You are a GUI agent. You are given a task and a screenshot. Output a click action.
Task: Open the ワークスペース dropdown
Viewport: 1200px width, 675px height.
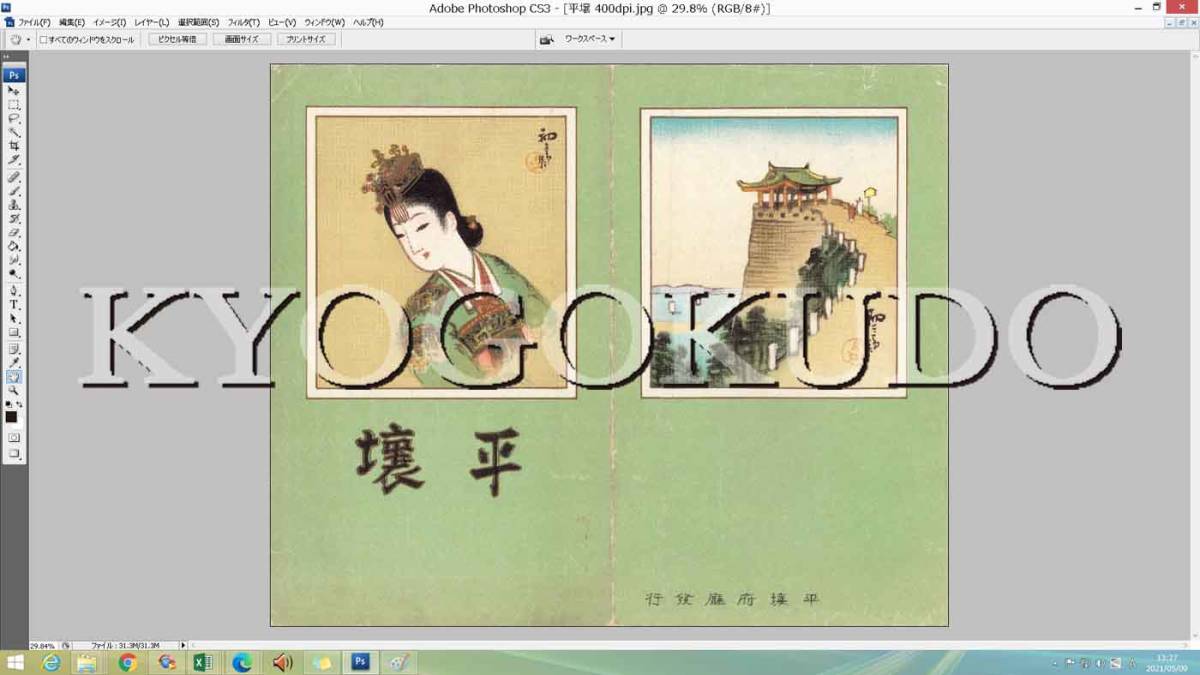click(x=590, y=39)
